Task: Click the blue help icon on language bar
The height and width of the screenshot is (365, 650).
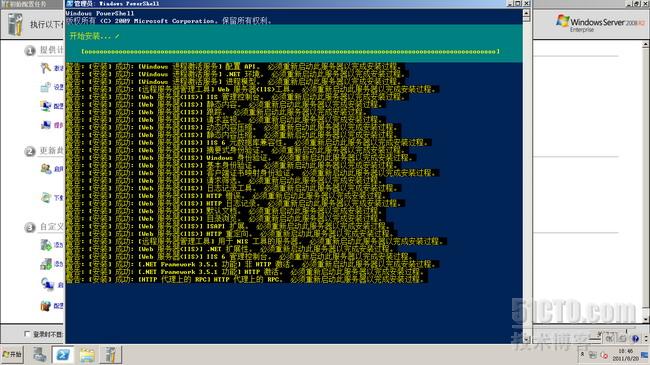Action: point(635,338)
